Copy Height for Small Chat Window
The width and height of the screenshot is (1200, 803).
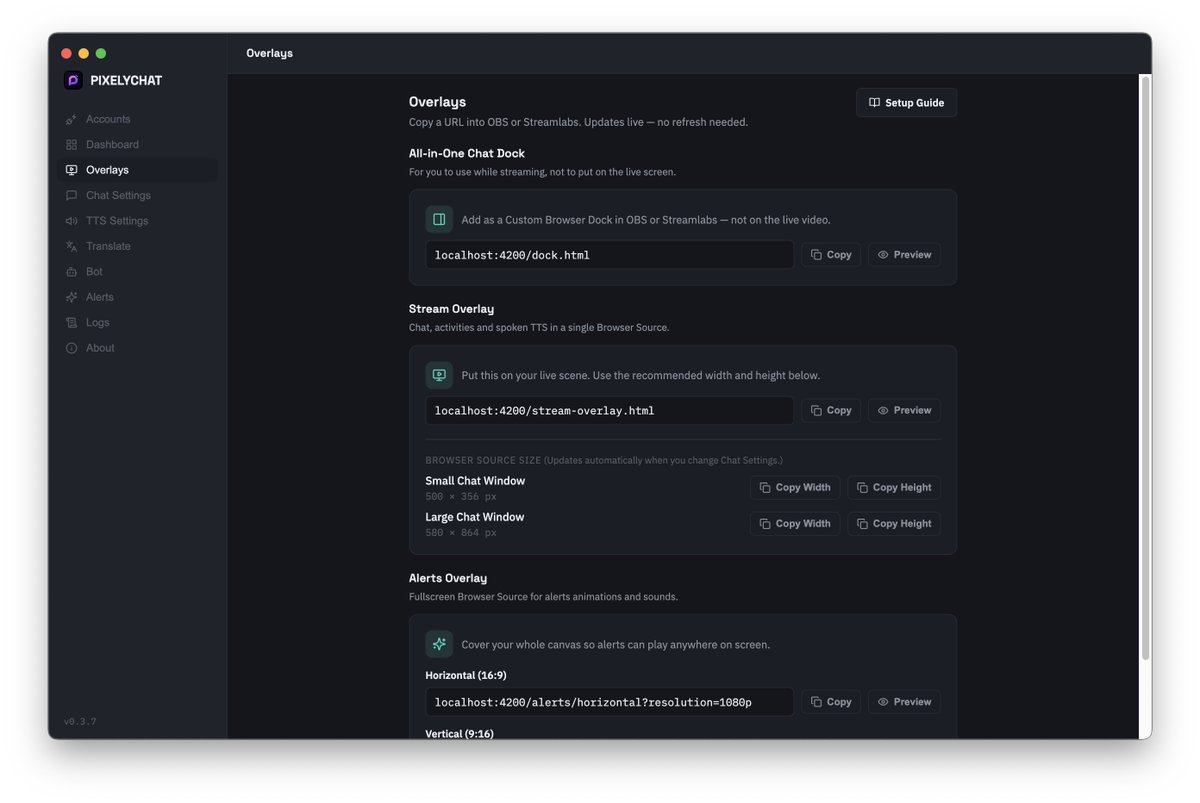tap(894, 488)
